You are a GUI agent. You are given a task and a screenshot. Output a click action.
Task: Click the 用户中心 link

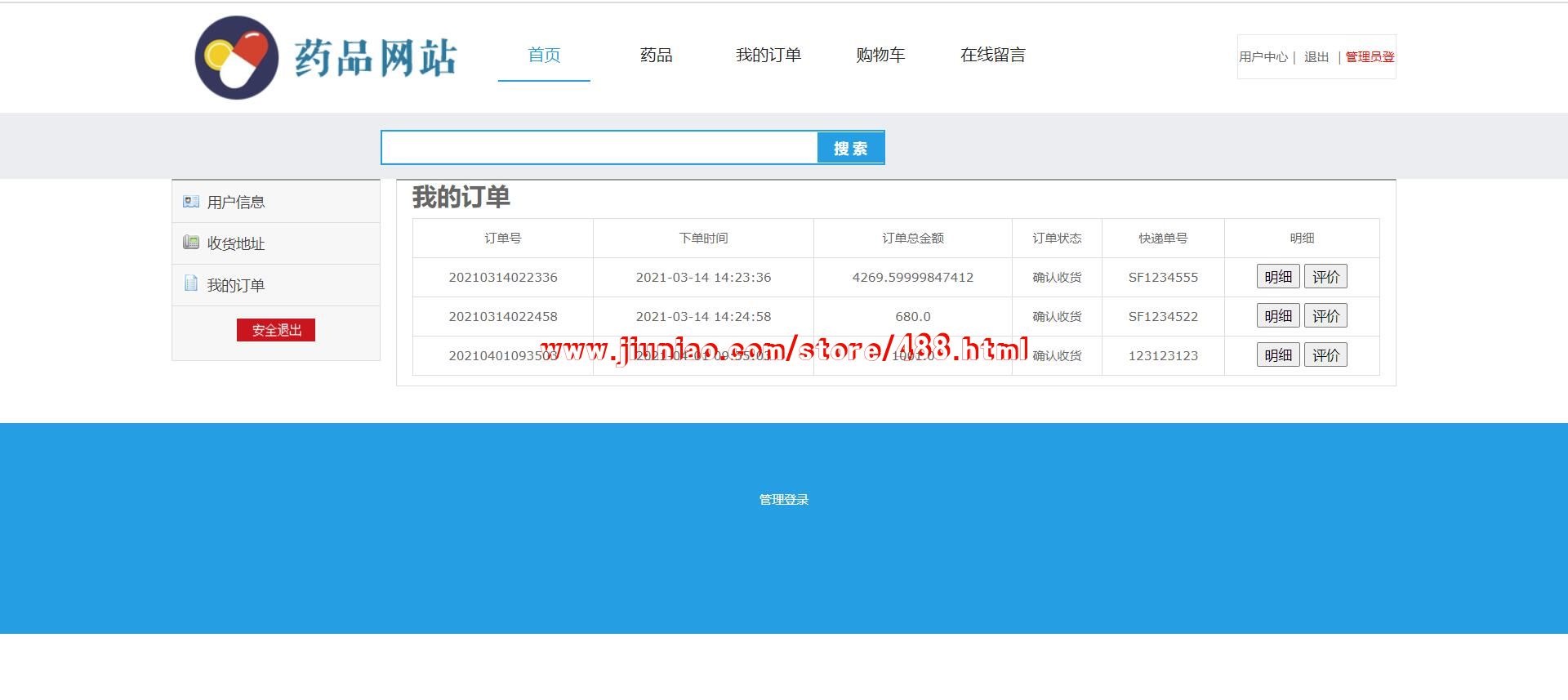[1263, 57]
